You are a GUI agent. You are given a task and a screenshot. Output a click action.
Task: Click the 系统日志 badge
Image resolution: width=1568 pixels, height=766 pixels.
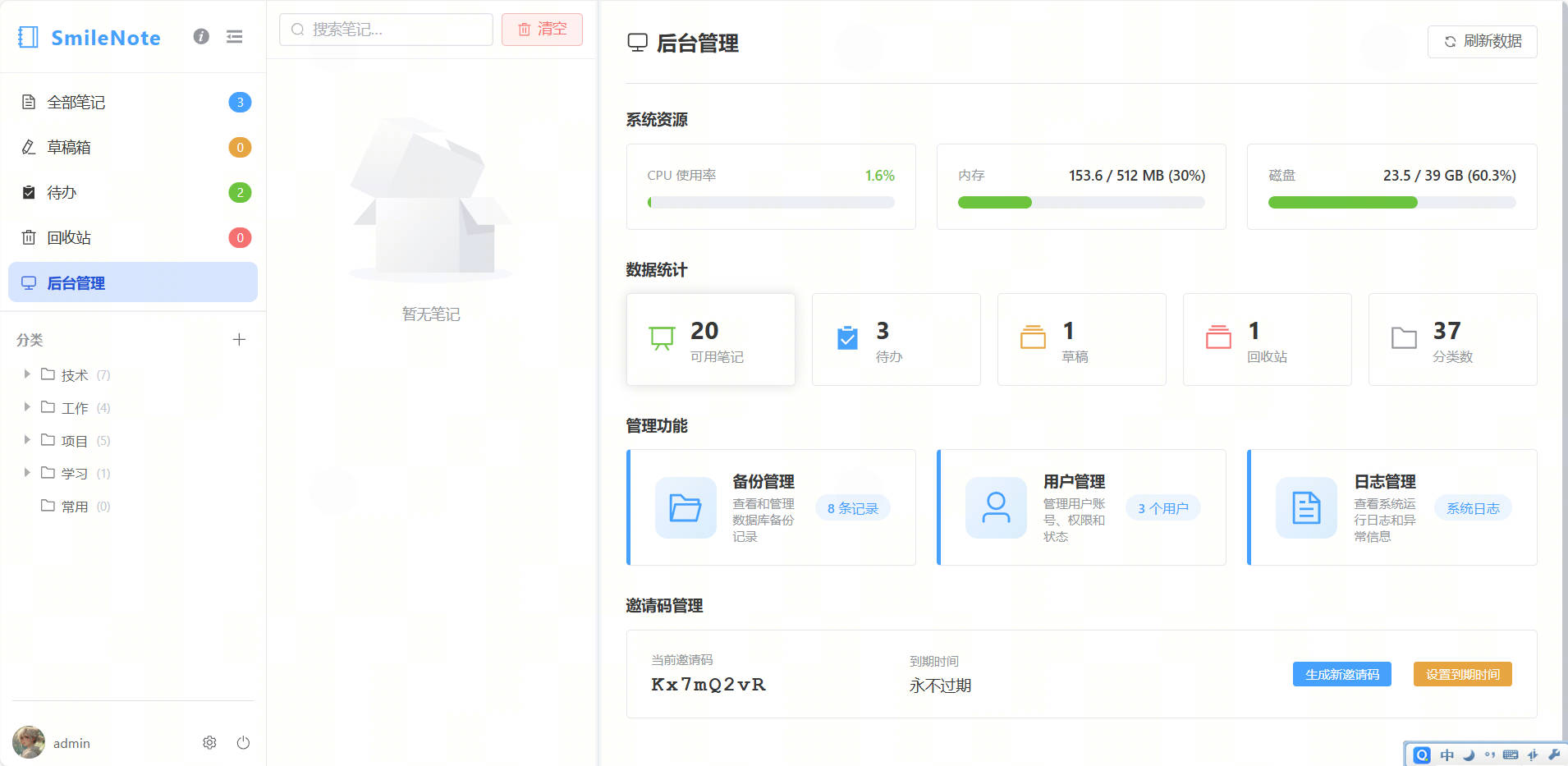pyautogui.click(x=1474, y=508)
